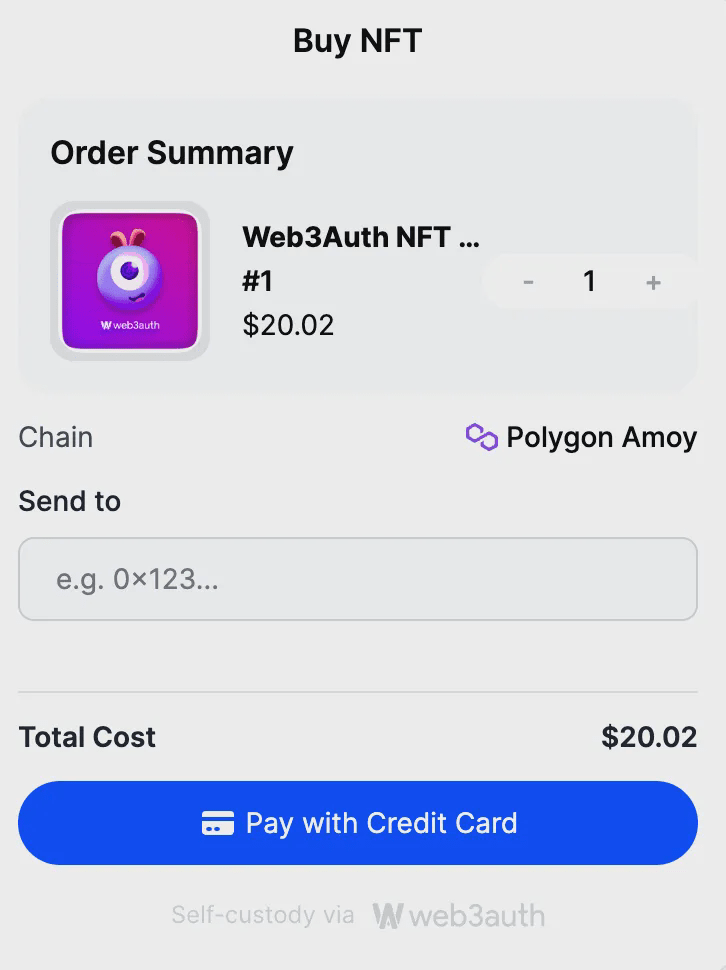Viewport: 726px width, 970px height.
Task: Focus the Send to address field
Action: pos(357,579)
